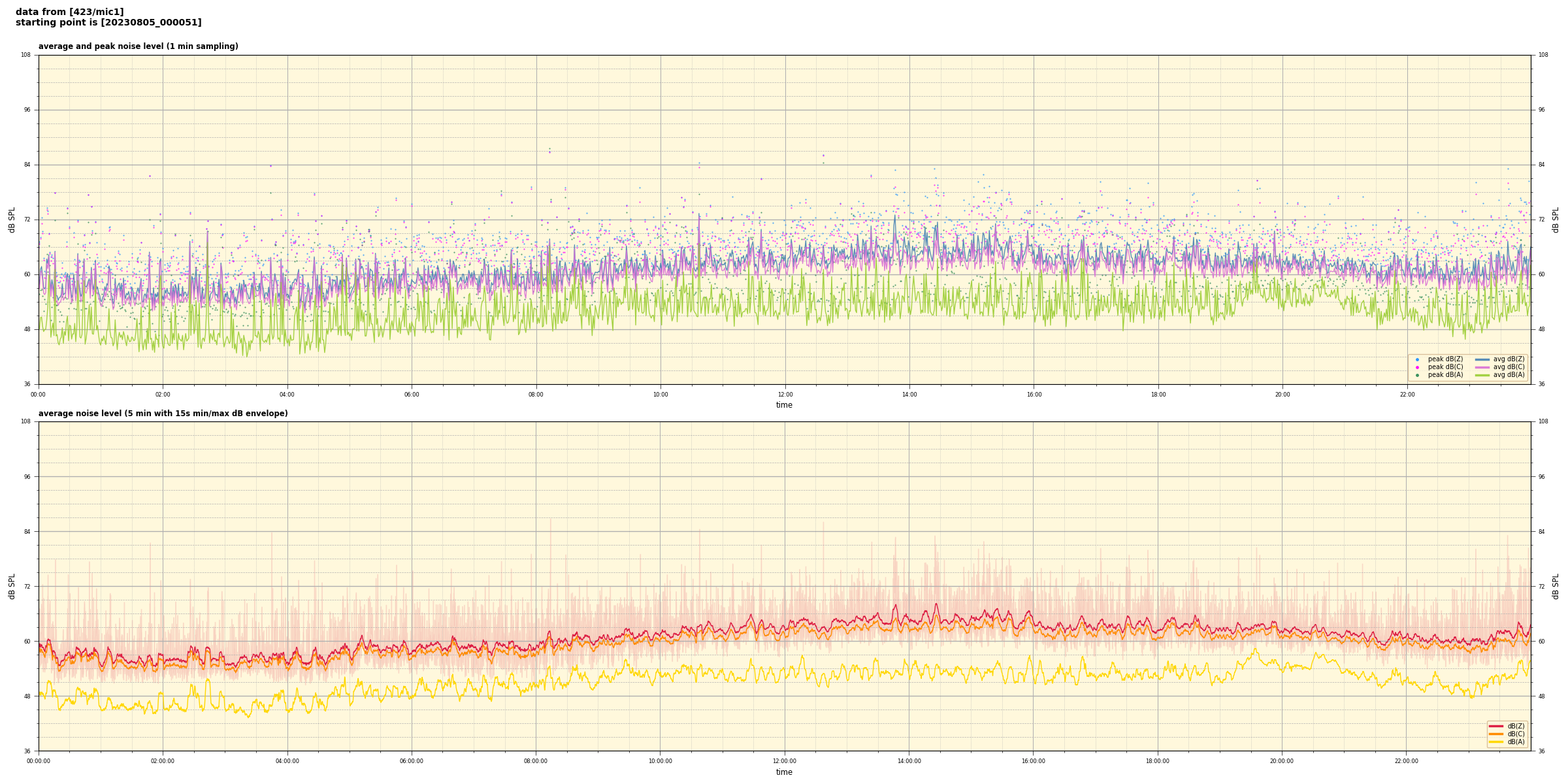This screenshot has width=1568, height=784.
Task: Click the 04:00 tick on upper time axis
Action: click(x=287, y=395)
